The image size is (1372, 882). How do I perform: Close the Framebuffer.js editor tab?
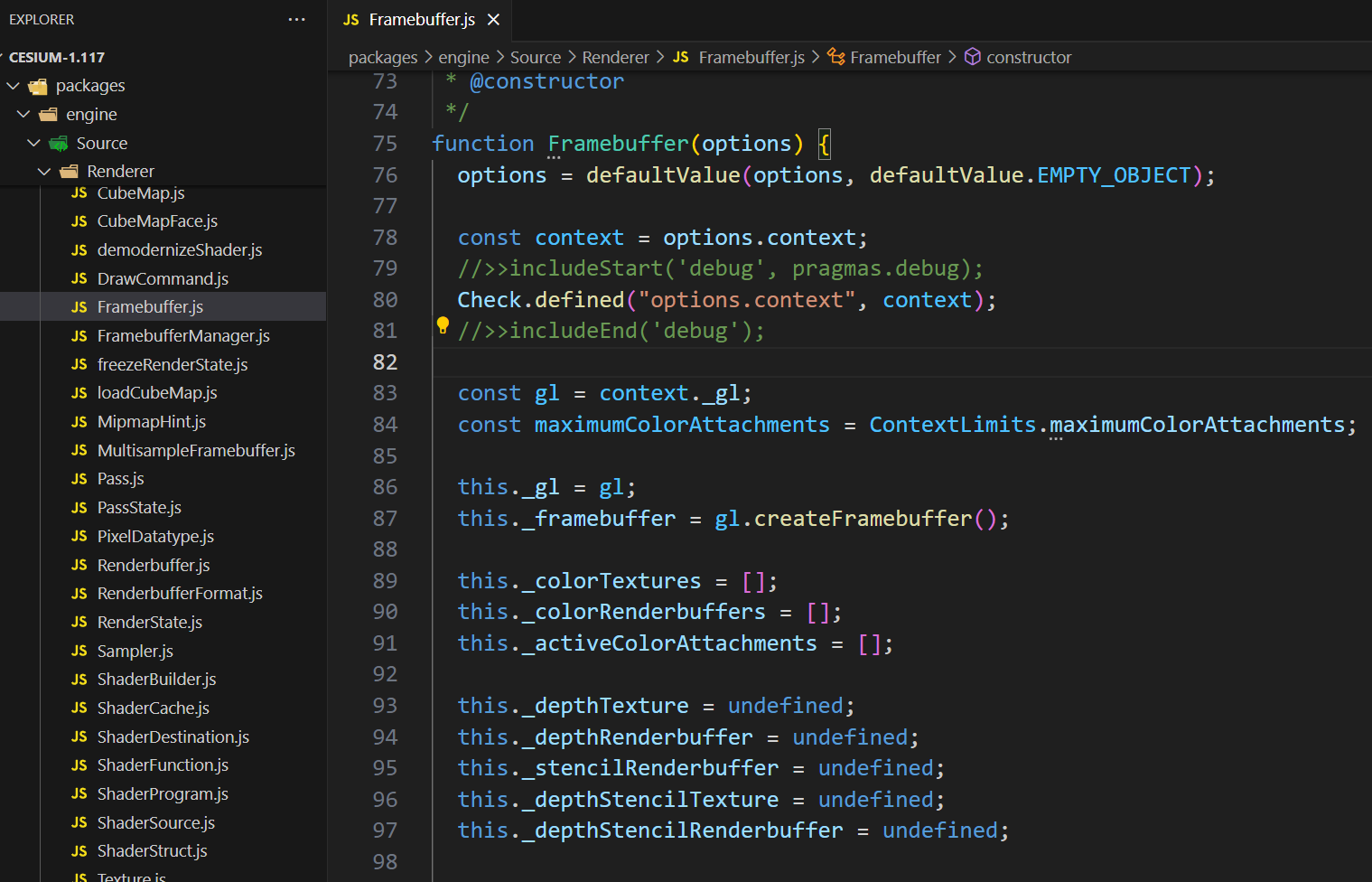click(x=493, y=19)
